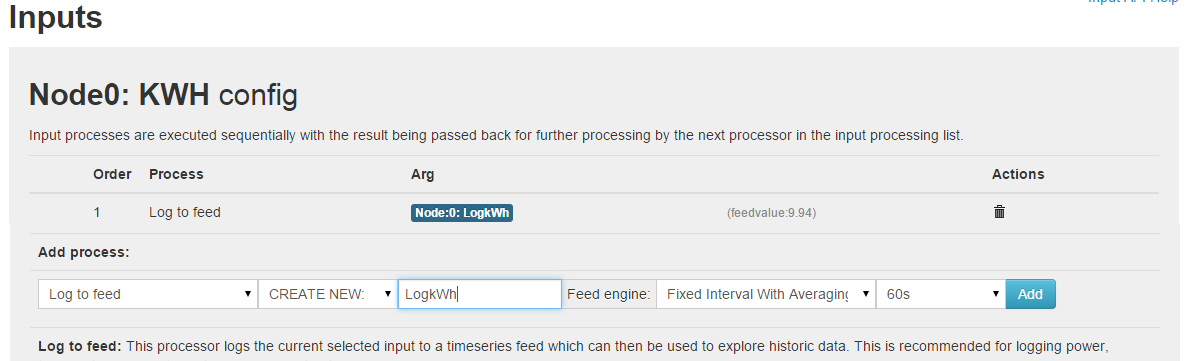Expand the CREATE NEW feed selector
Screen dimensions: 1188x361
tap(327, 294)
